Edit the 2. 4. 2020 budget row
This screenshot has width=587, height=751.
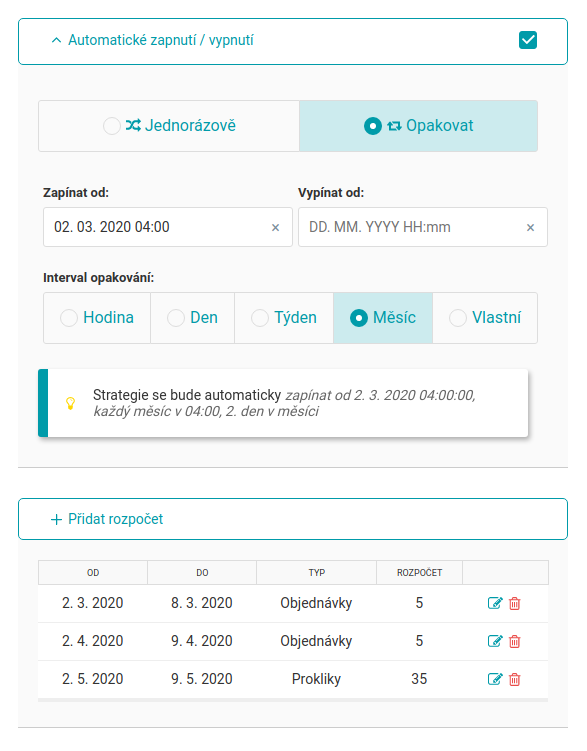[495, 641]
